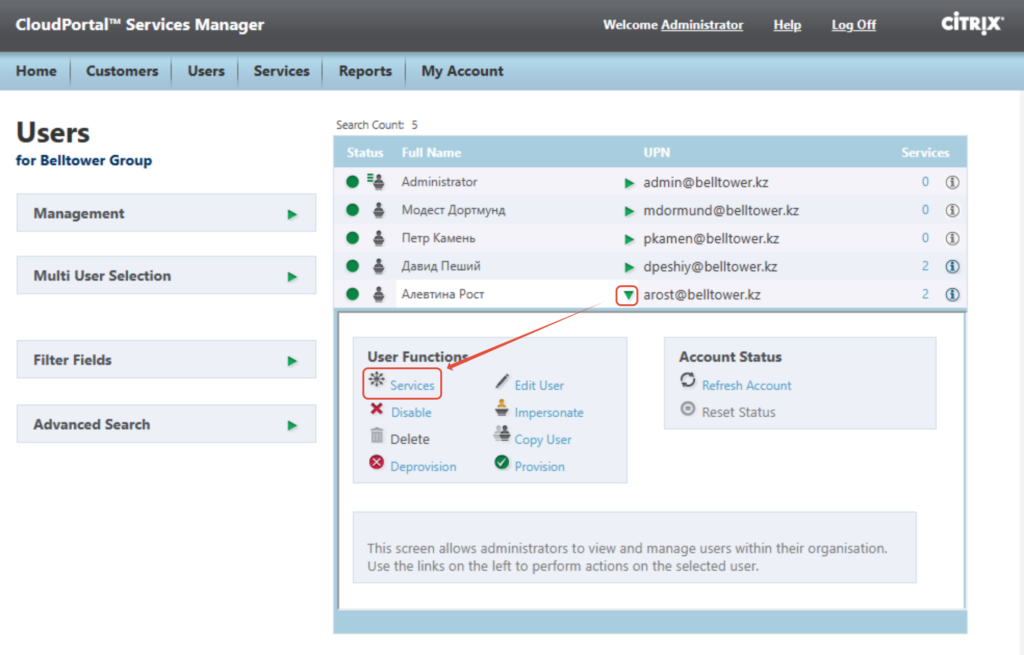
Task: Open the Users menu
Action: [x=206, y=71]
